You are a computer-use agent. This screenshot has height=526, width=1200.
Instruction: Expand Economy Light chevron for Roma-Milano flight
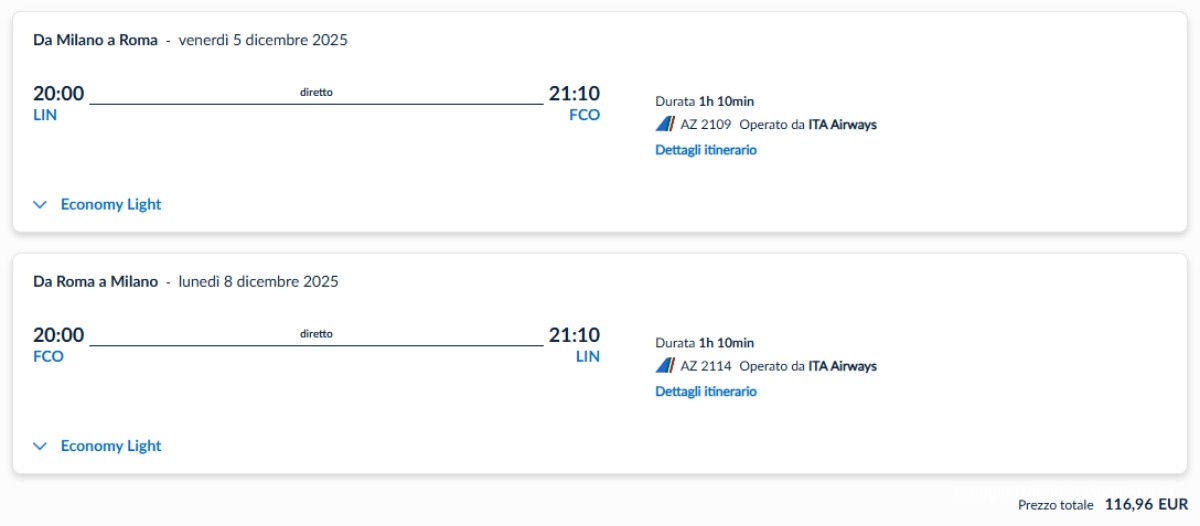pos(40,447)
